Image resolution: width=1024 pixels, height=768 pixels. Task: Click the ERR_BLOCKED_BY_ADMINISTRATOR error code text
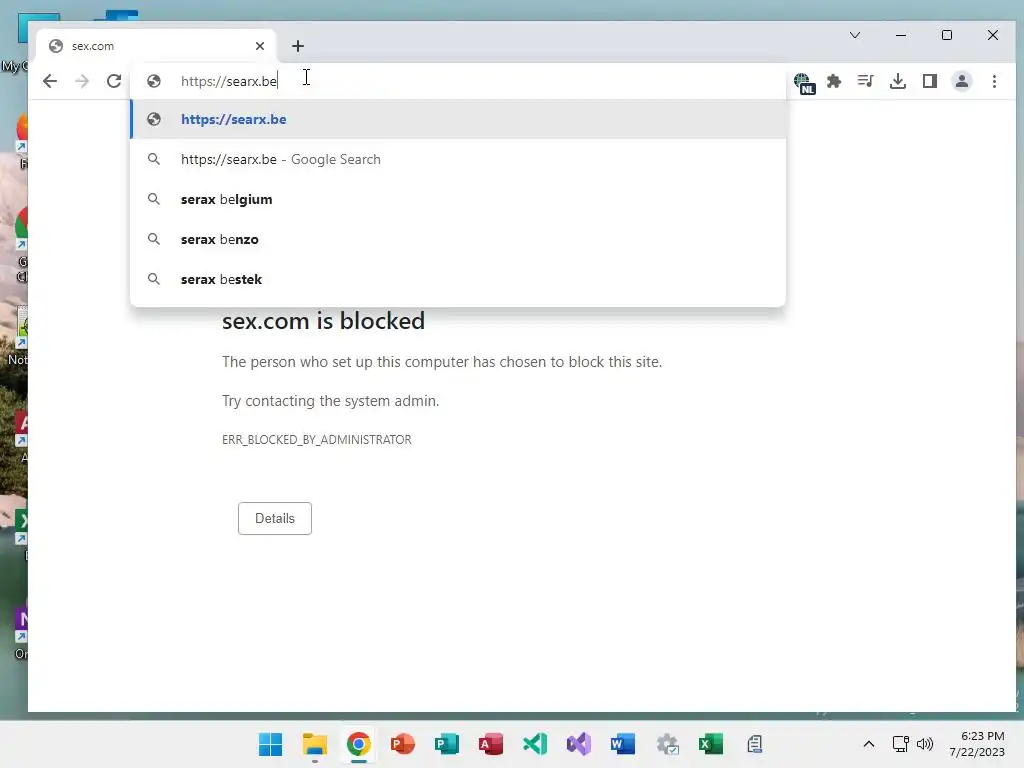pos(317,440)
